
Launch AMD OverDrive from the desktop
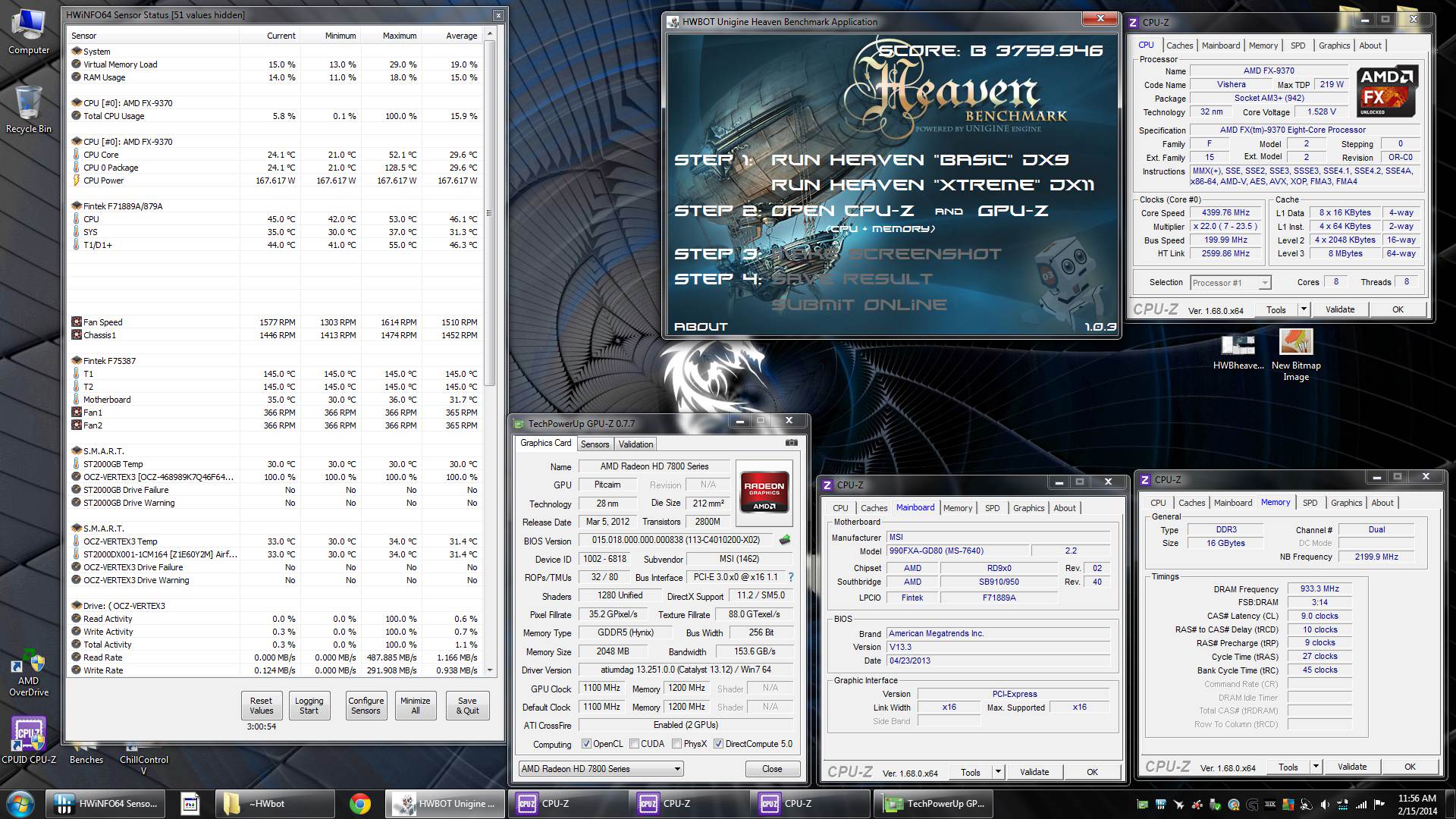[29, 673]
